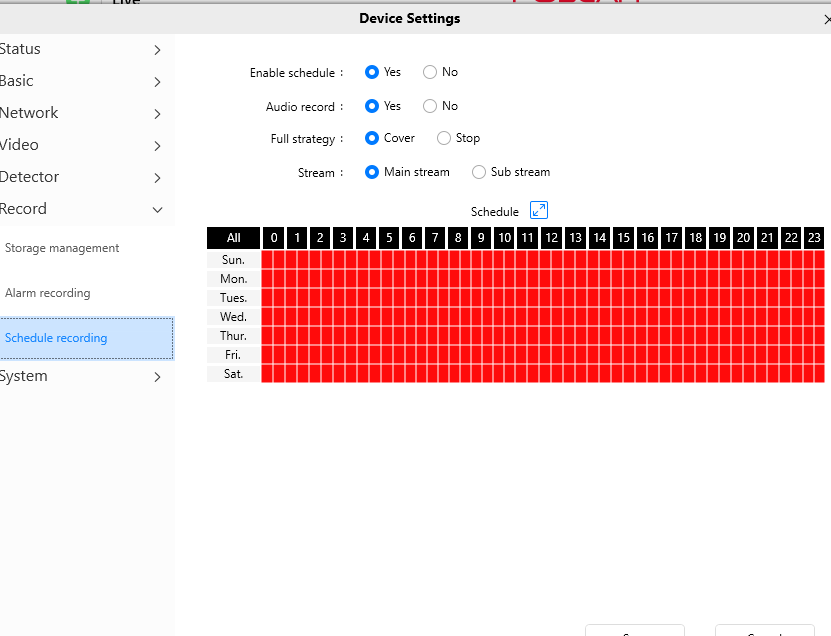Select the hour 12 column header
This screenshot has width=831, height=636.
coord(552,238)
